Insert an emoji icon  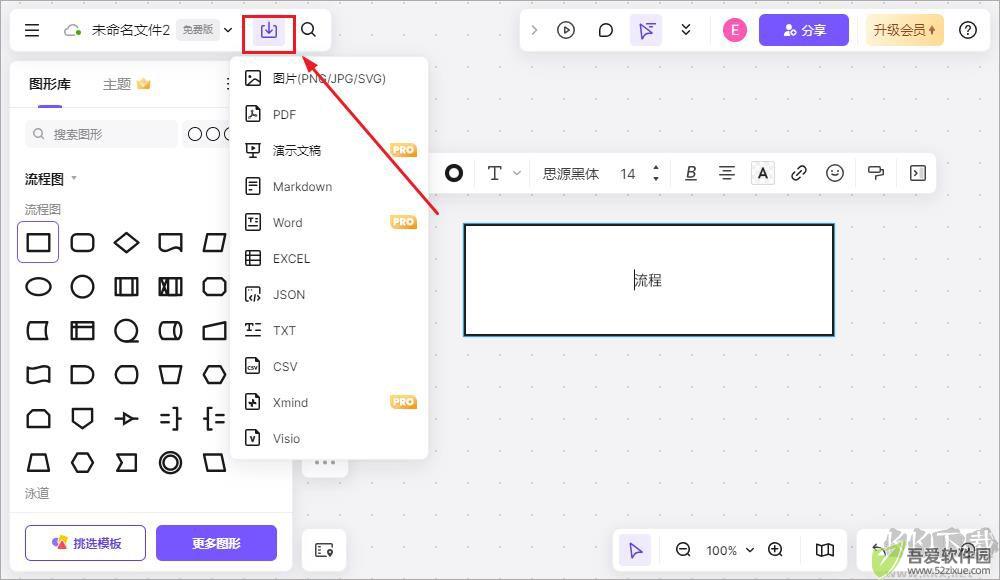tap(835, 173)
